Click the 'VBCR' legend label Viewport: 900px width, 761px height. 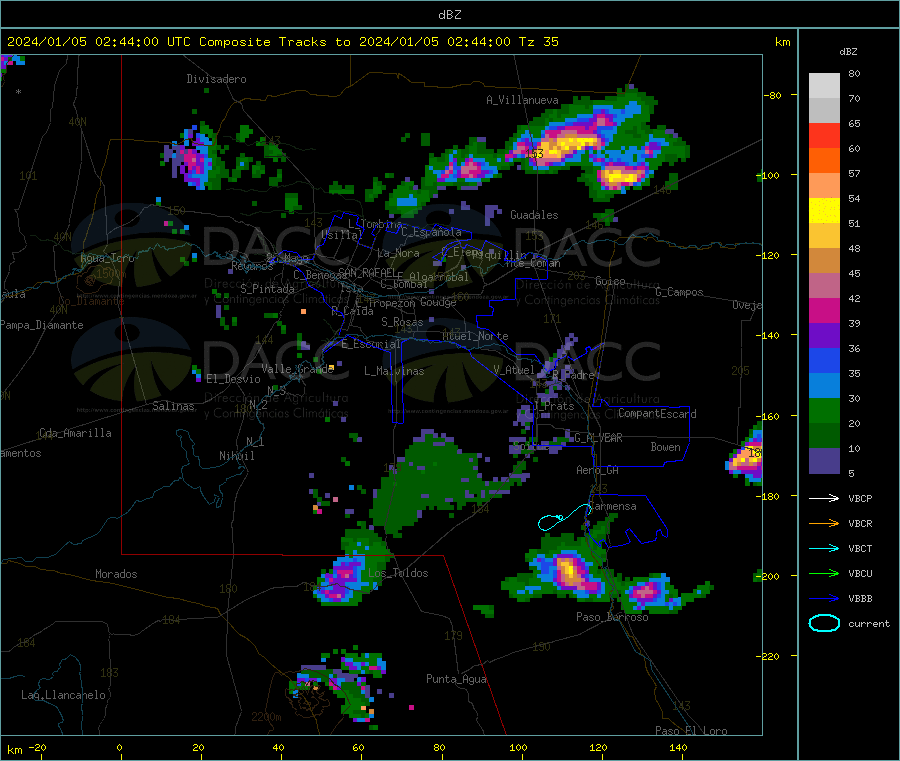click(x=860, y=523)
